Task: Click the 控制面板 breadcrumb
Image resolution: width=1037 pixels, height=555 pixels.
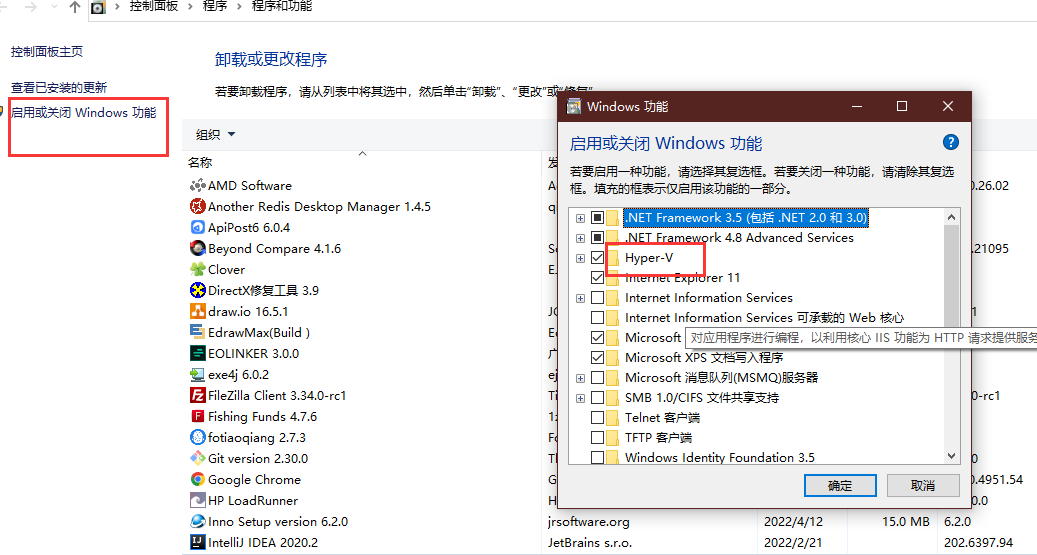Action: (x=153, y=7)
